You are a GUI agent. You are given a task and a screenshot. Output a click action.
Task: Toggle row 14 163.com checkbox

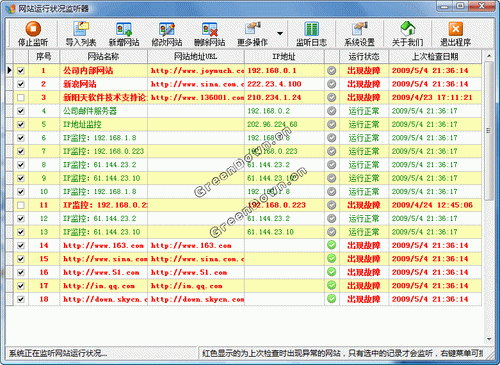(21, 245)
